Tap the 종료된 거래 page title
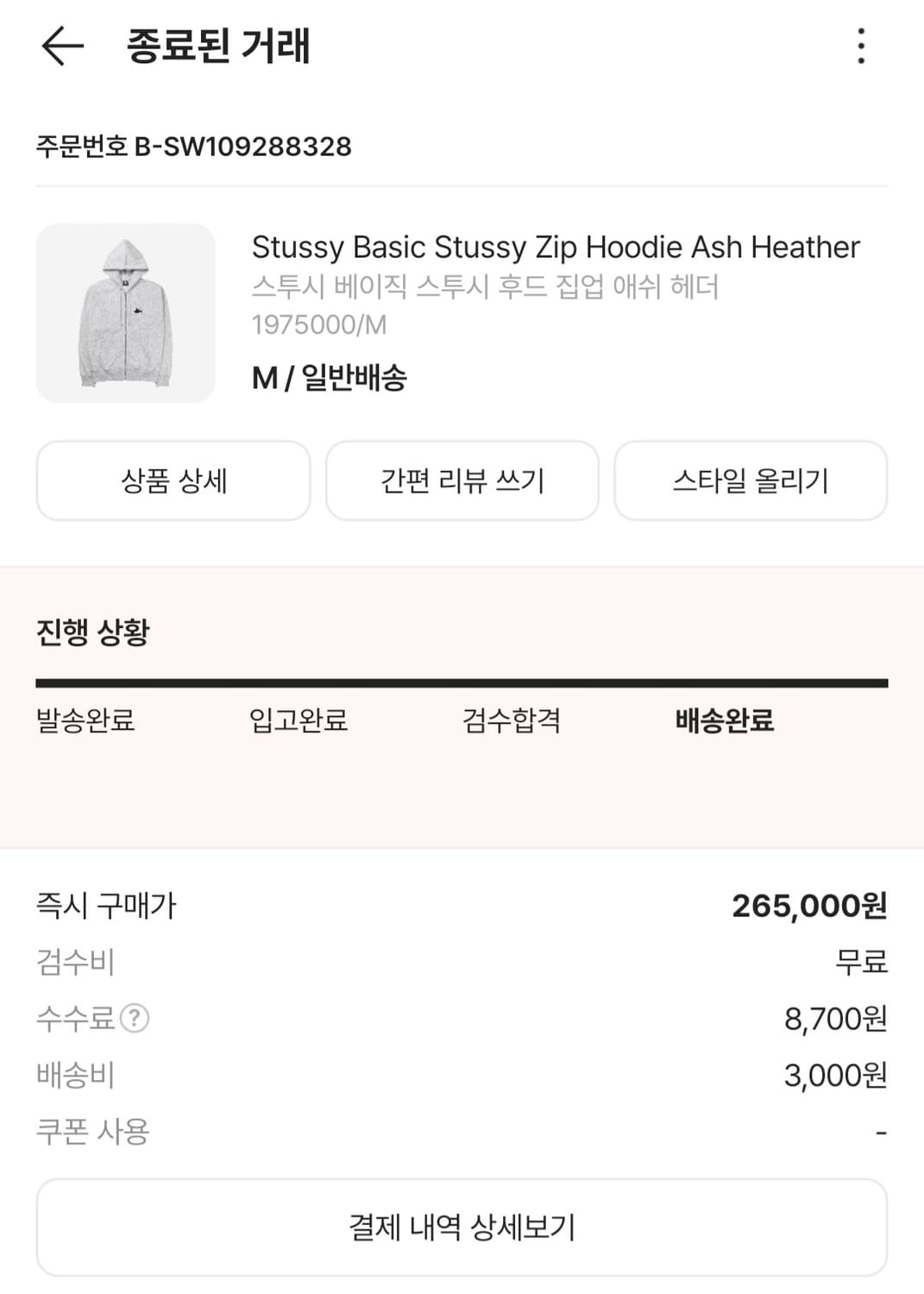Image resolution: width=924 pixels, height=1294 pixels. 218,46
